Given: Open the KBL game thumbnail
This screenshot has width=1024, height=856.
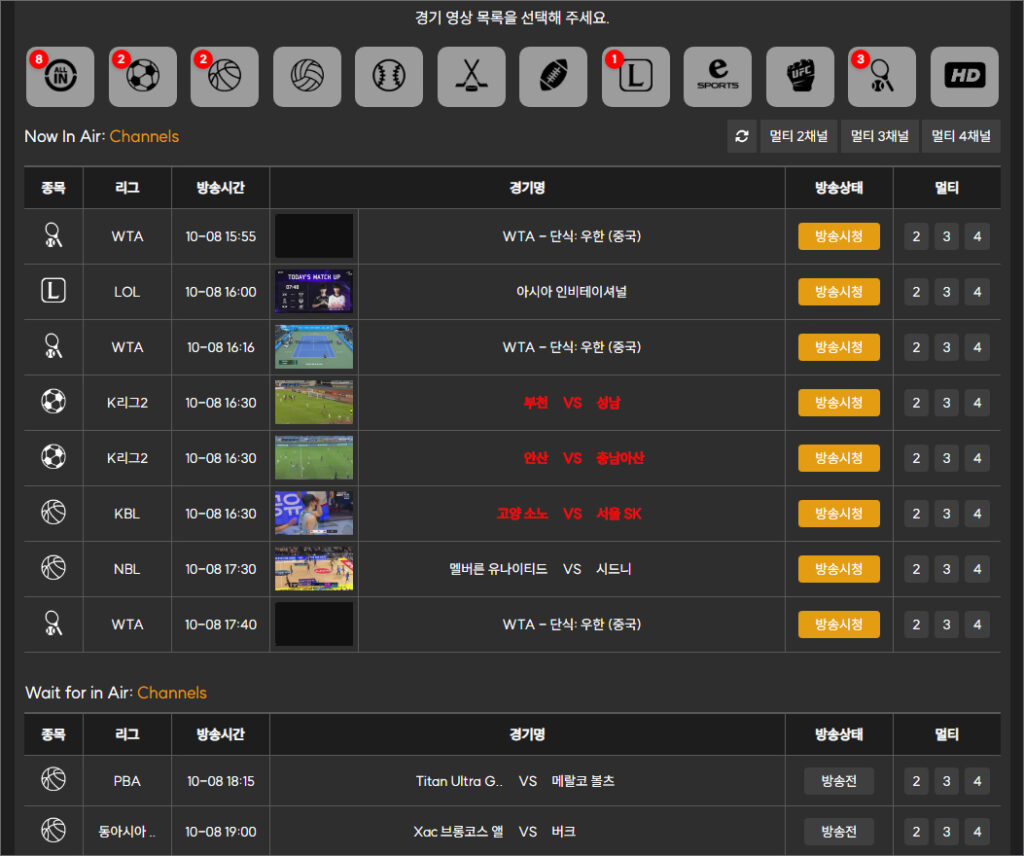Looking at the screenshot, I should [x=314, y=514].
